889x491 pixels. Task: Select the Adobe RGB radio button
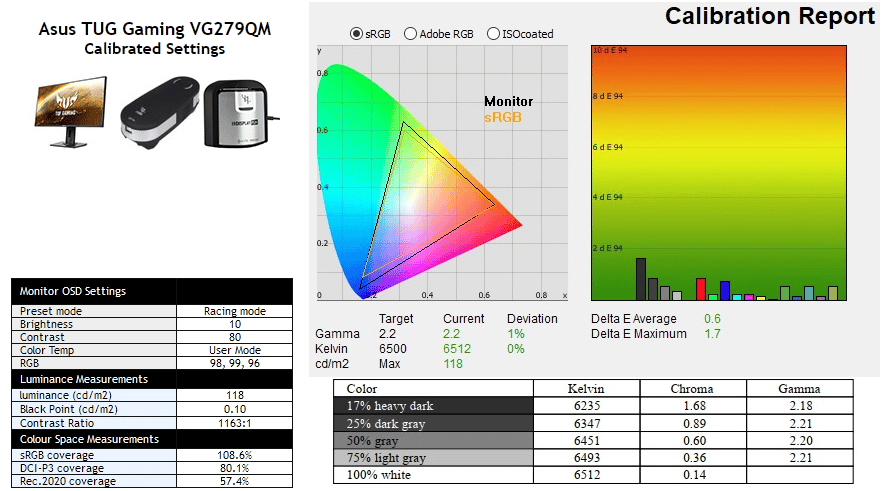point(410,34)
